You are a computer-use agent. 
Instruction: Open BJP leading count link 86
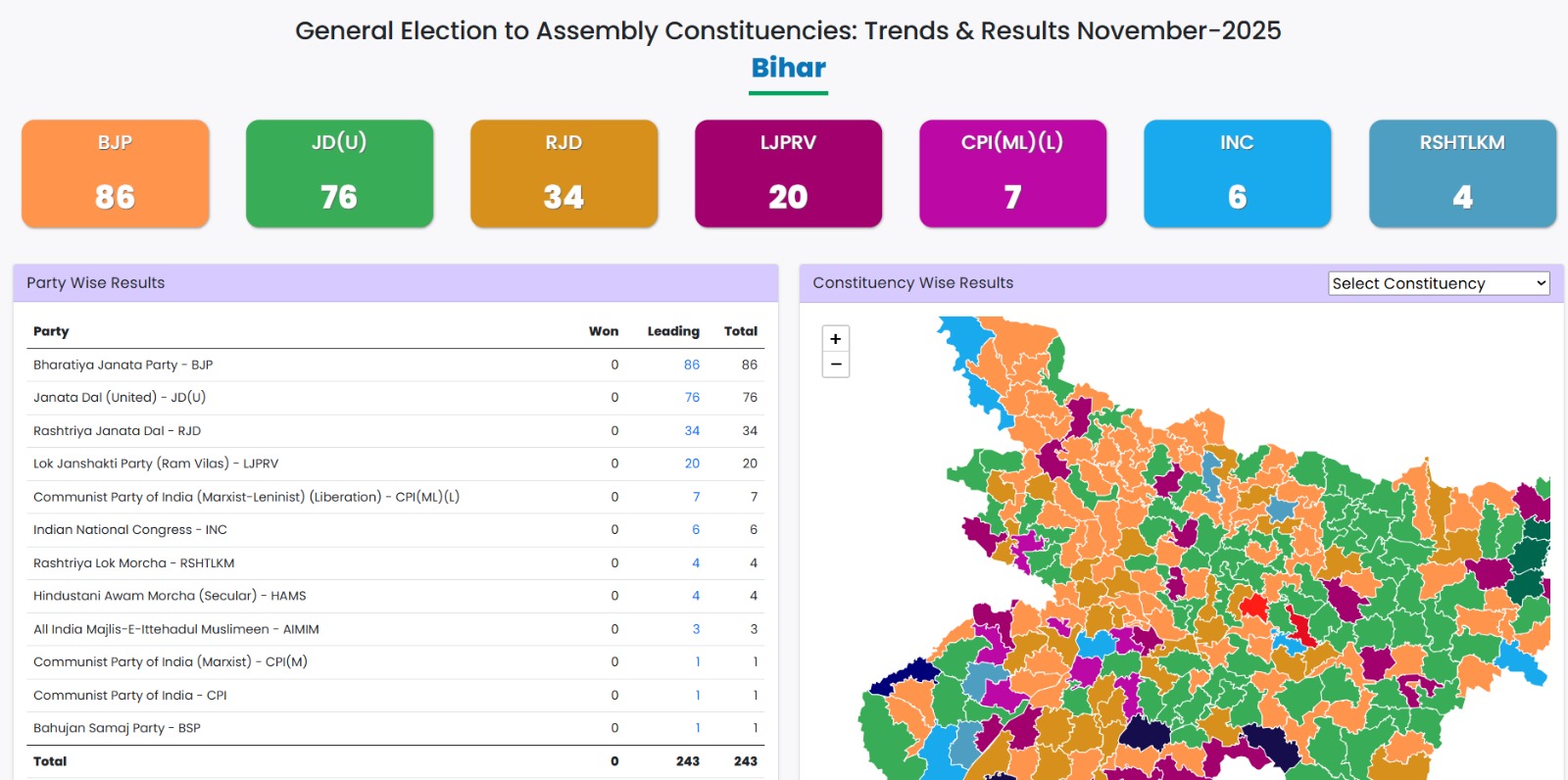[692, 365]
